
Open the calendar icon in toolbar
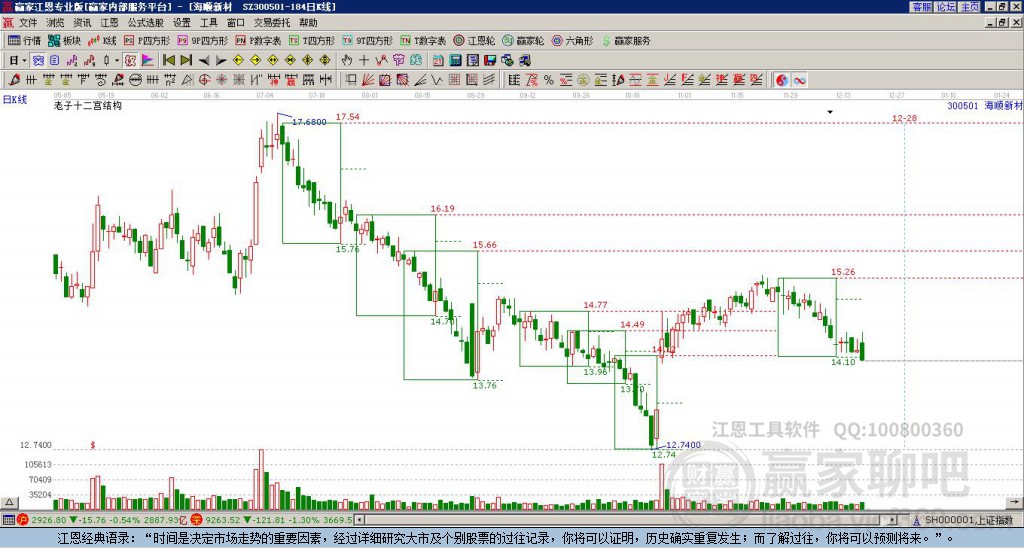click(x=438, y=61)
